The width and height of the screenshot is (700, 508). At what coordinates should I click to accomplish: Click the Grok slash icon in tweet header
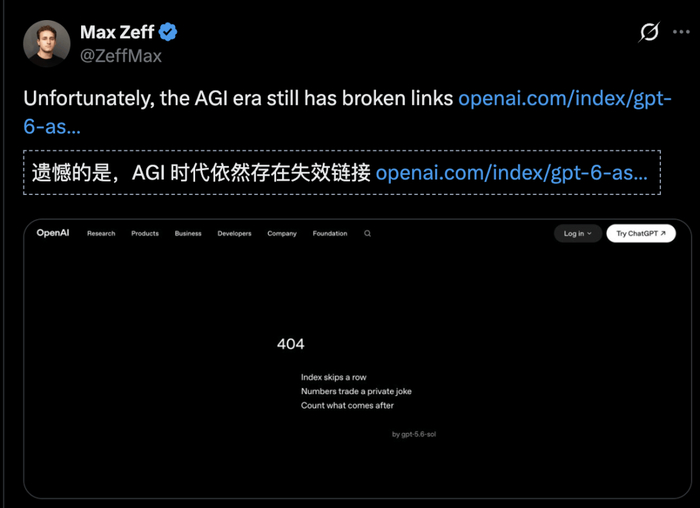click(x=649, y=32)
